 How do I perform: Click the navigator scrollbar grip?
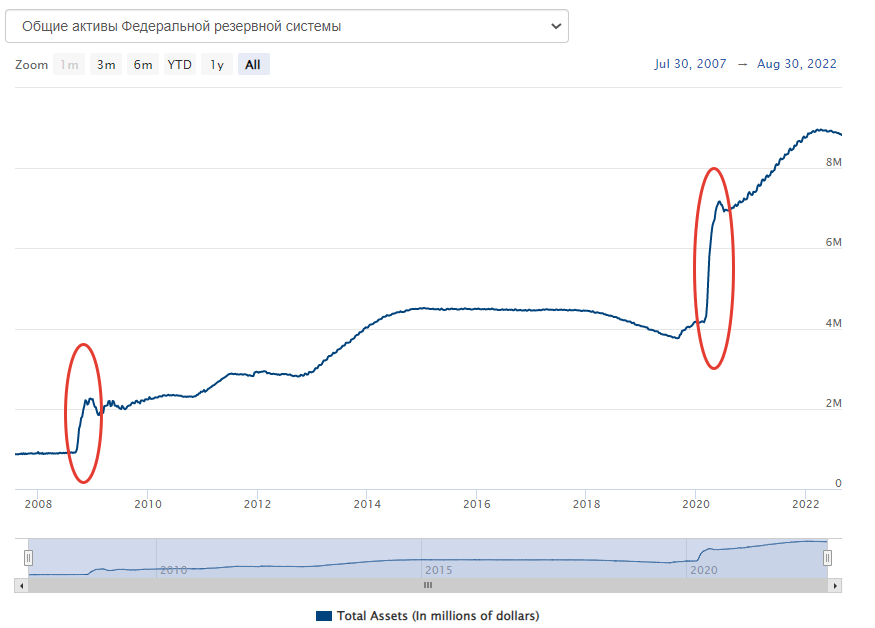(428, 585)
